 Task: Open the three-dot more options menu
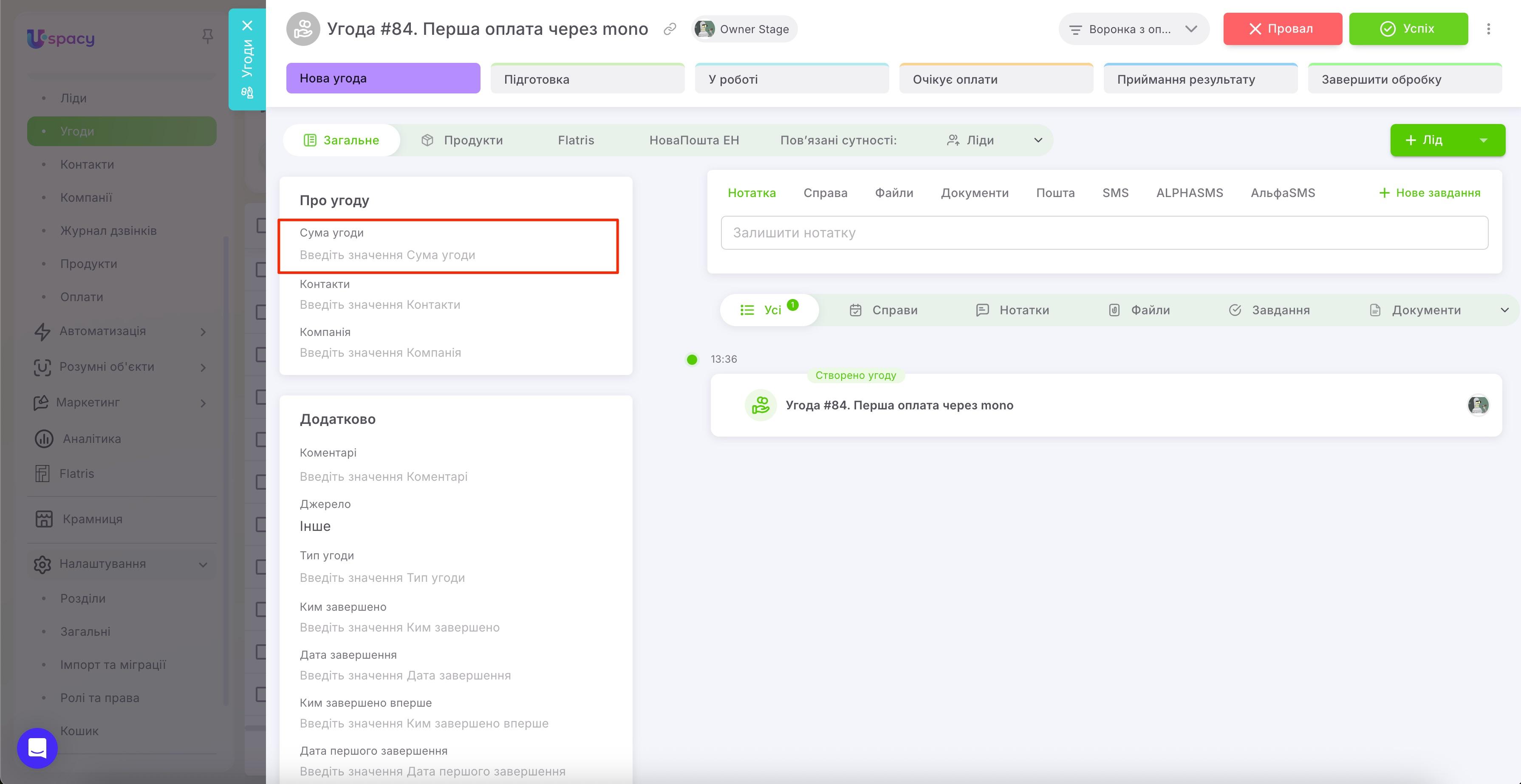(x=1489, y=29)
